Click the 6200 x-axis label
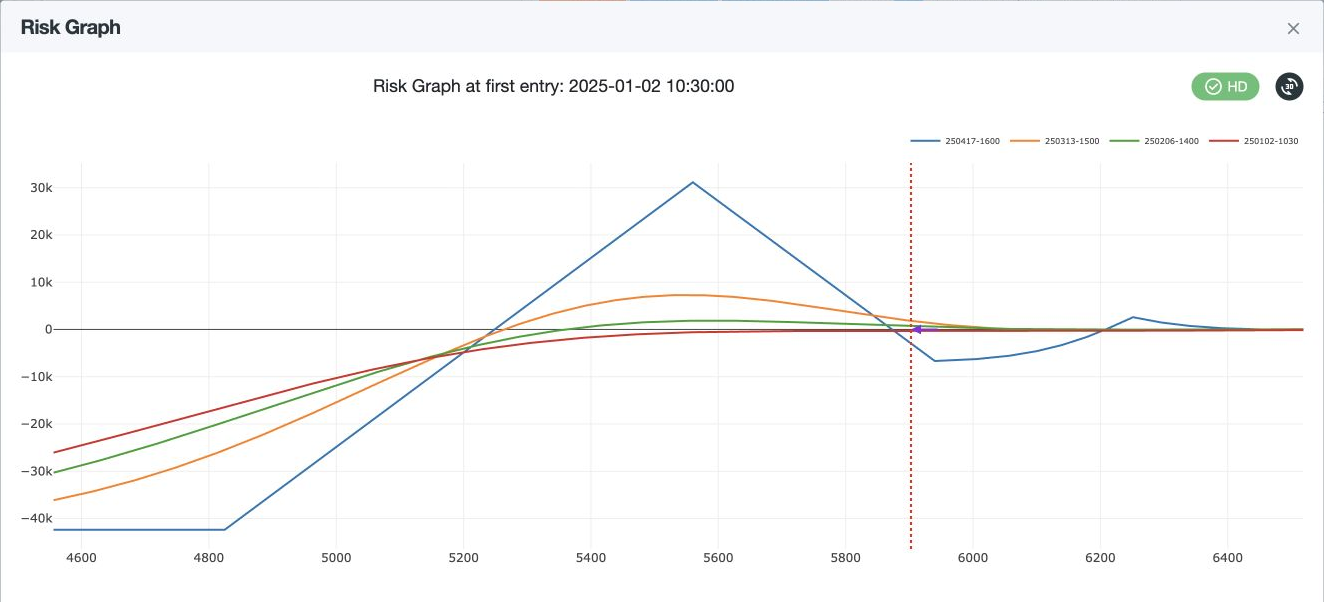The width and height of the screenshot is (1324, 602). point(1100,558)
